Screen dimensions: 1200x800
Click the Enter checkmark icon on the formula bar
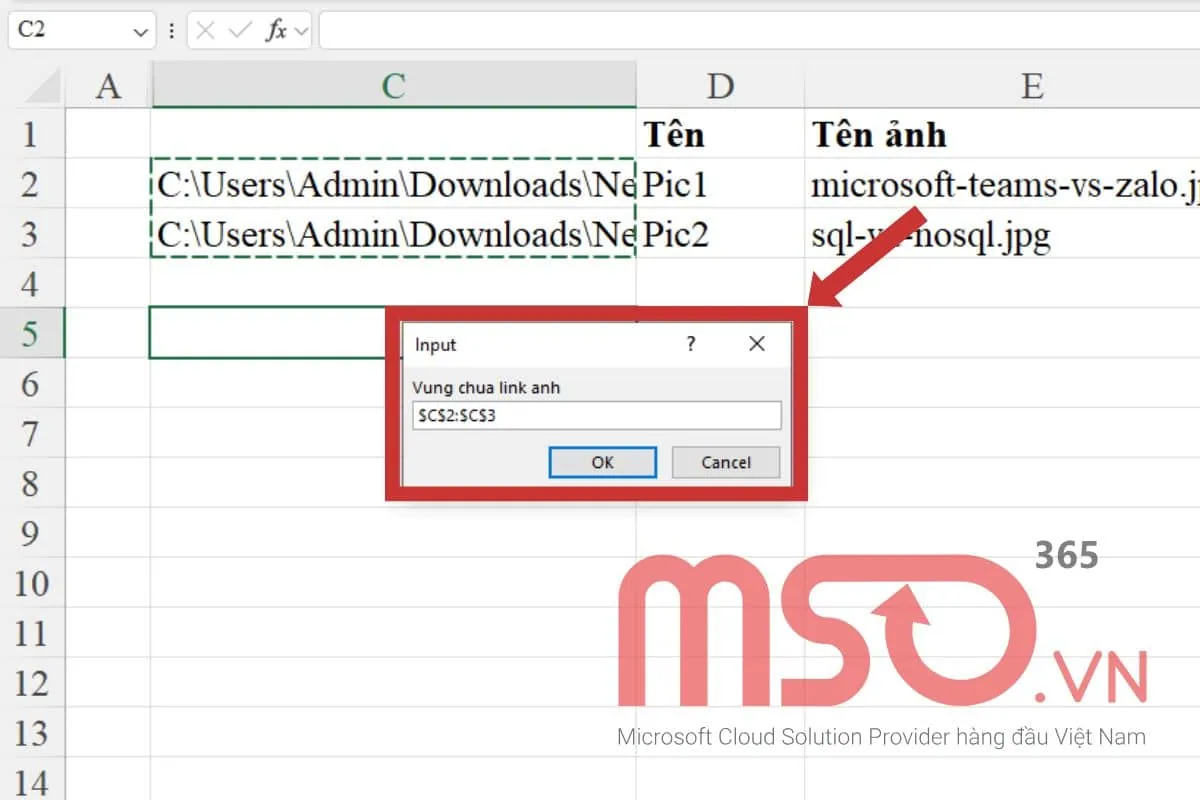238,30
